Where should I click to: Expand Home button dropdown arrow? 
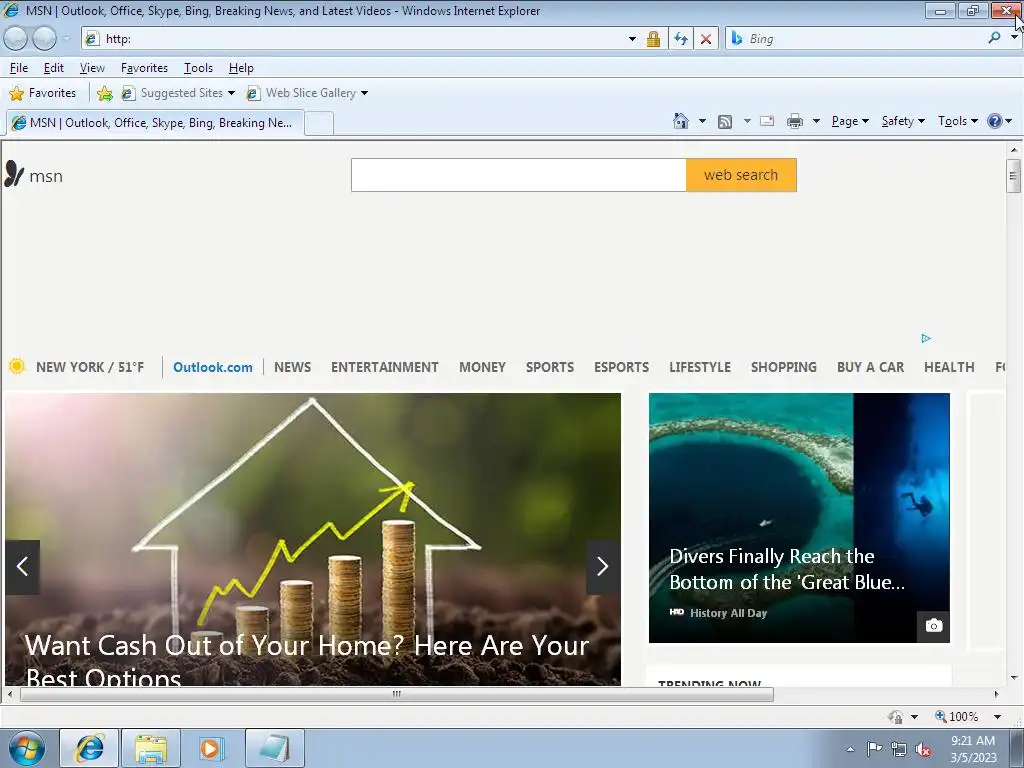(702, 121)
